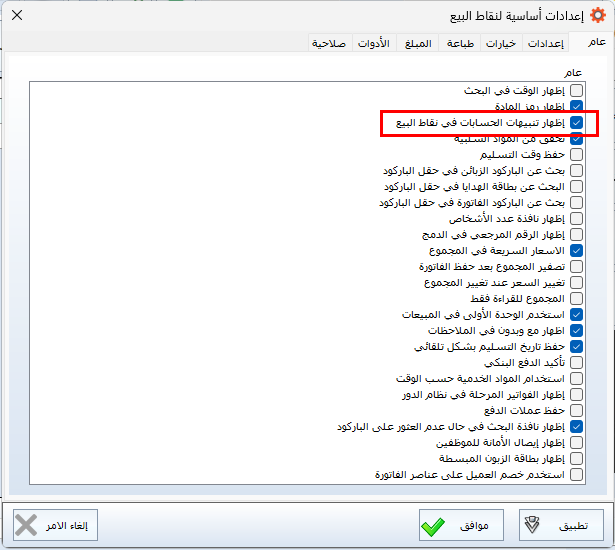
Task: Uncheck حفظ تاريخ التسليم بشكل تلقائي
Action: (576, 347)
